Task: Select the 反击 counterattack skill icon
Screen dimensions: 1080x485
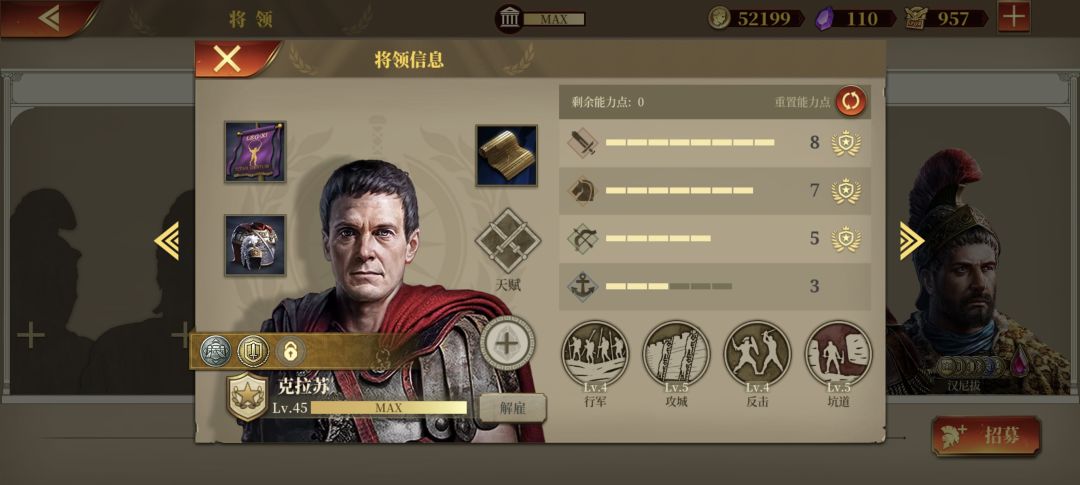Action: 757,354
